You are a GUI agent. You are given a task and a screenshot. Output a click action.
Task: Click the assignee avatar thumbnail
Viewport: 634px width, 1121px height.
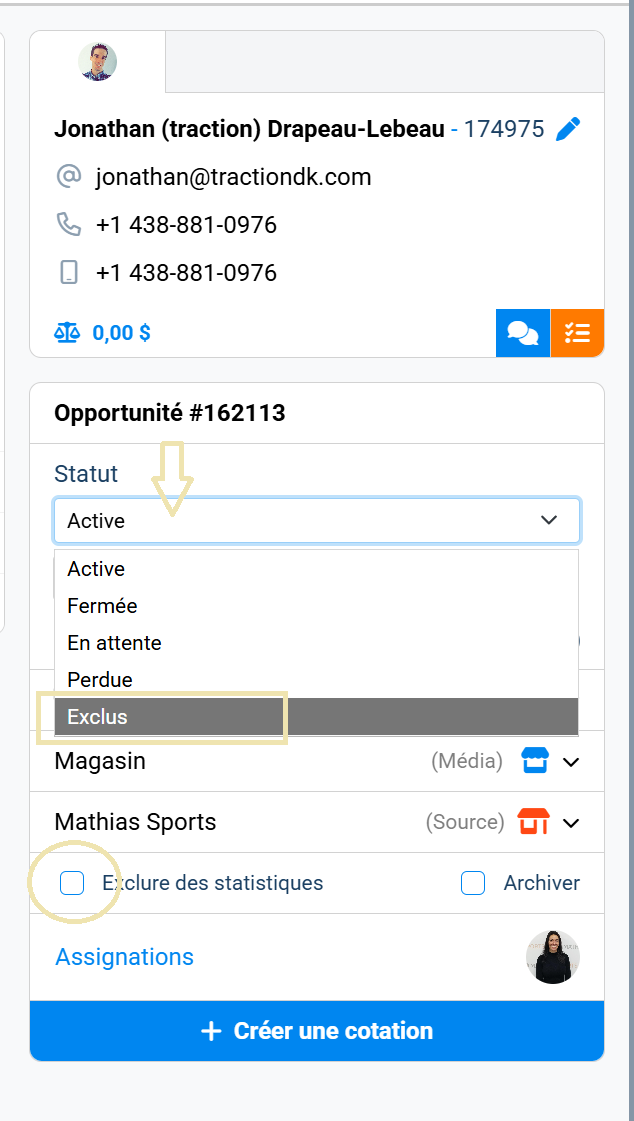552,956
